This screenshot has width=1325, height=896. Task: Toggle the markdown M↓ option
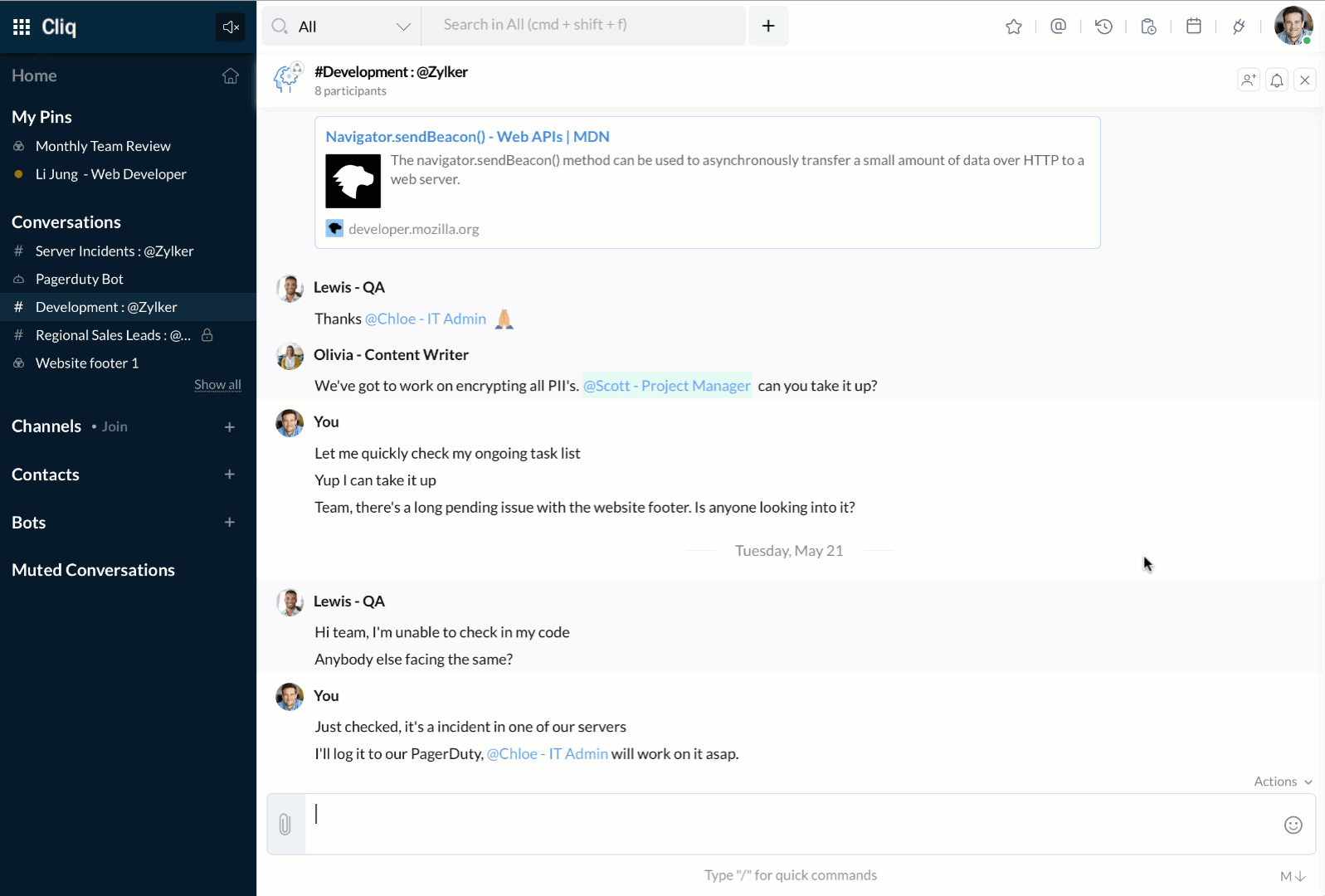(1293, 876)
